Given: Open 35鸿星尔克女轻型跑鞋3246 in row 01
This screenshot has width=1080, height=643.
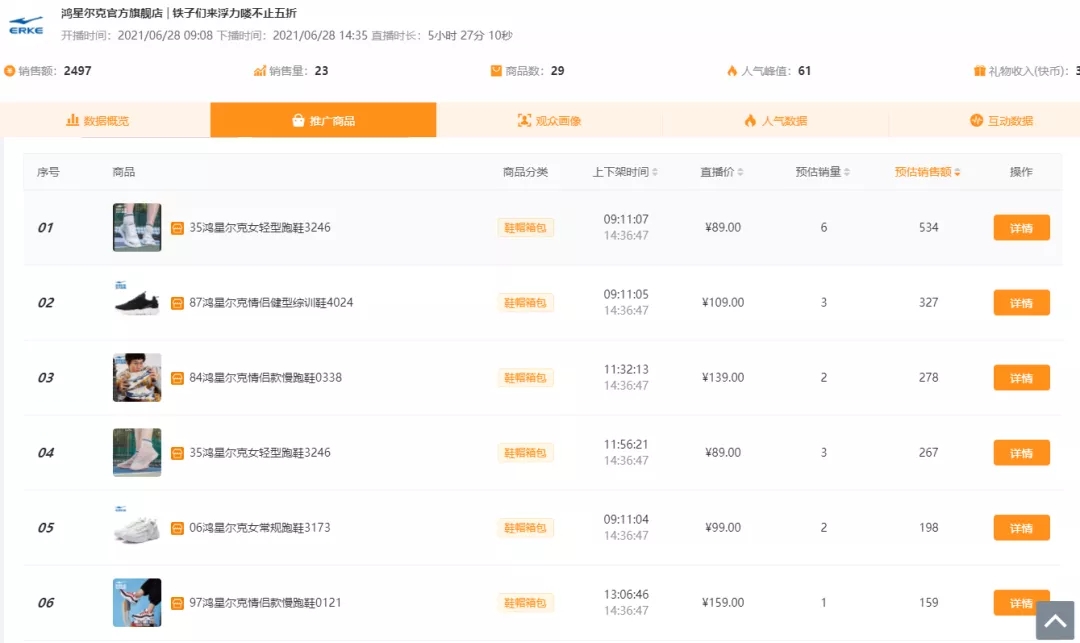Looking at the screenshot, I should tap(260, 227).
